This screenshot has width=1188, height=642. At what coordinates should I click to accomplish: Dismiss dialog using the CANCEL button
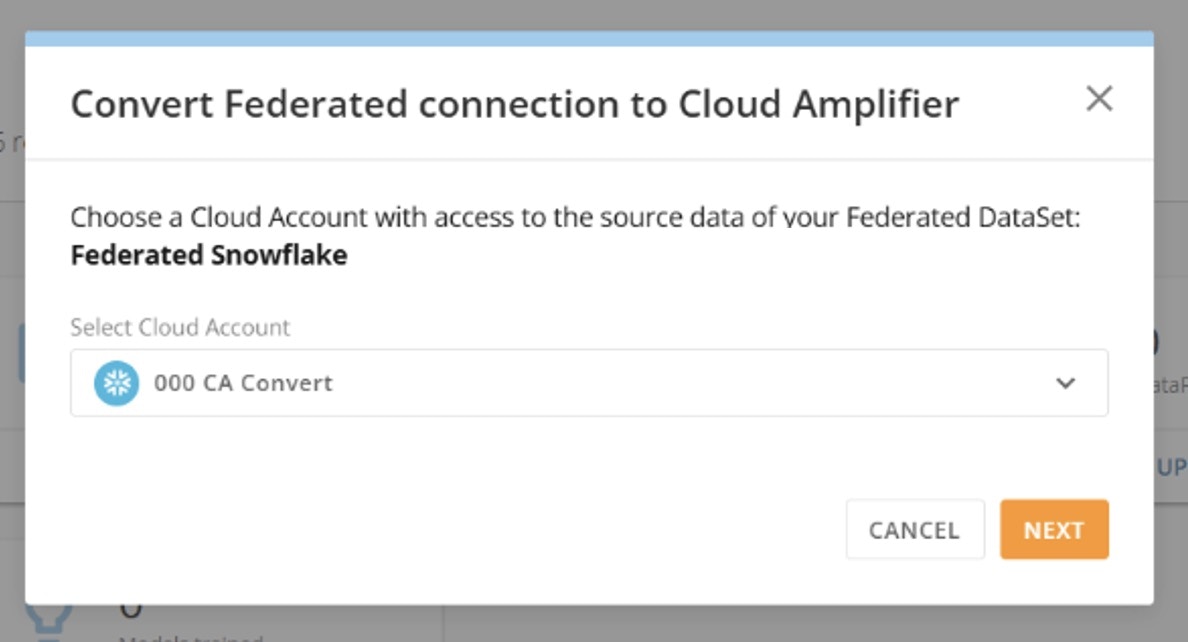pyautogui.click(x=914, y=529)
